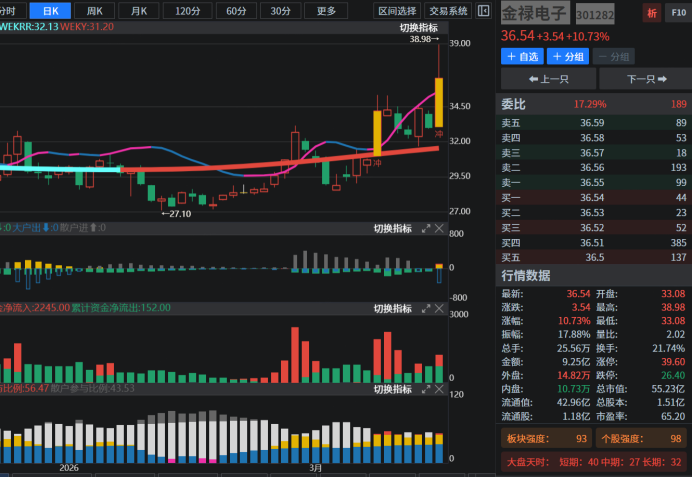The image size is (692, 478).
Task: Maximize the capital net inflow panel
Action: pos(426,308)
